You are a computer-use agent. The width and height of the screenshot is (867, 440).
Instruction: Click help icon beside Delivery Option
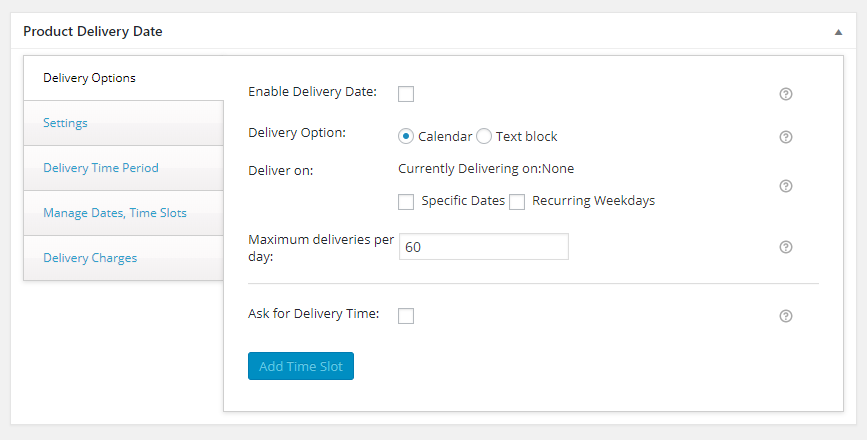pos(786,137)
